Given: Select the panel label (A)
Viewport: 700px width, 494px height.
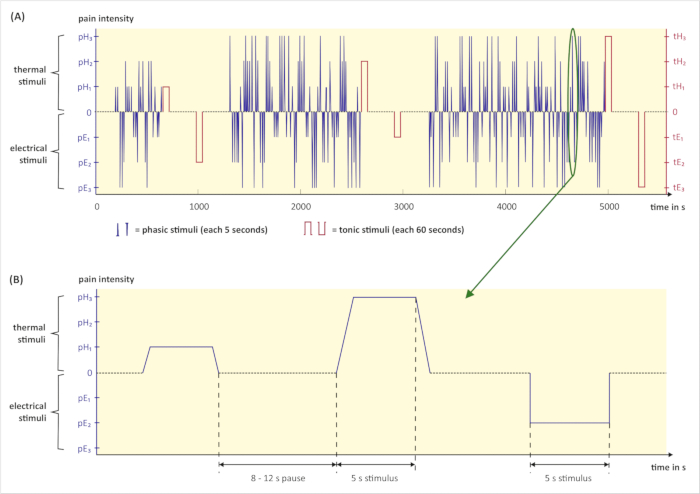Looking at the screenshot, I should [x=17, y=17].
